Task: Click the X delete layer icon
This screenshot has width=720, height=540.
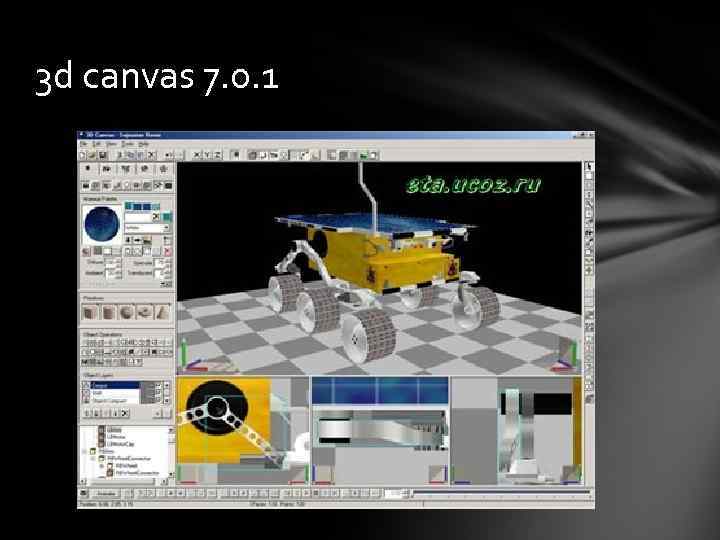Action: (124, 413)
